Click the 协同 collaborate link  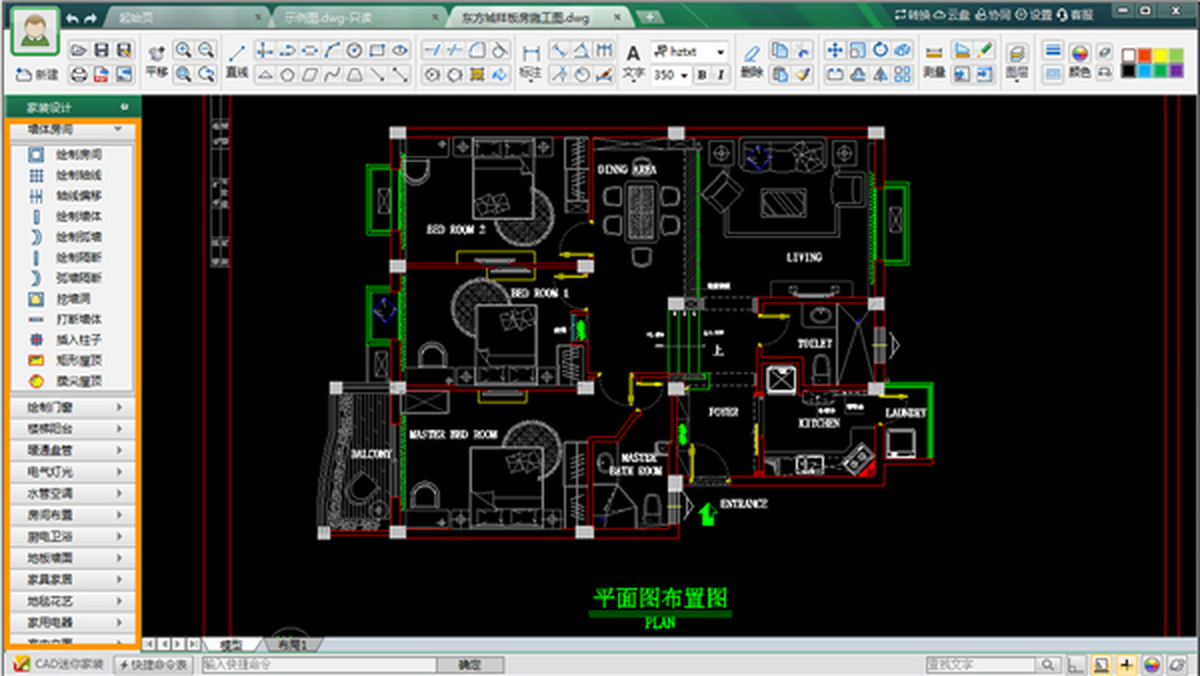[x=991, y=15]
